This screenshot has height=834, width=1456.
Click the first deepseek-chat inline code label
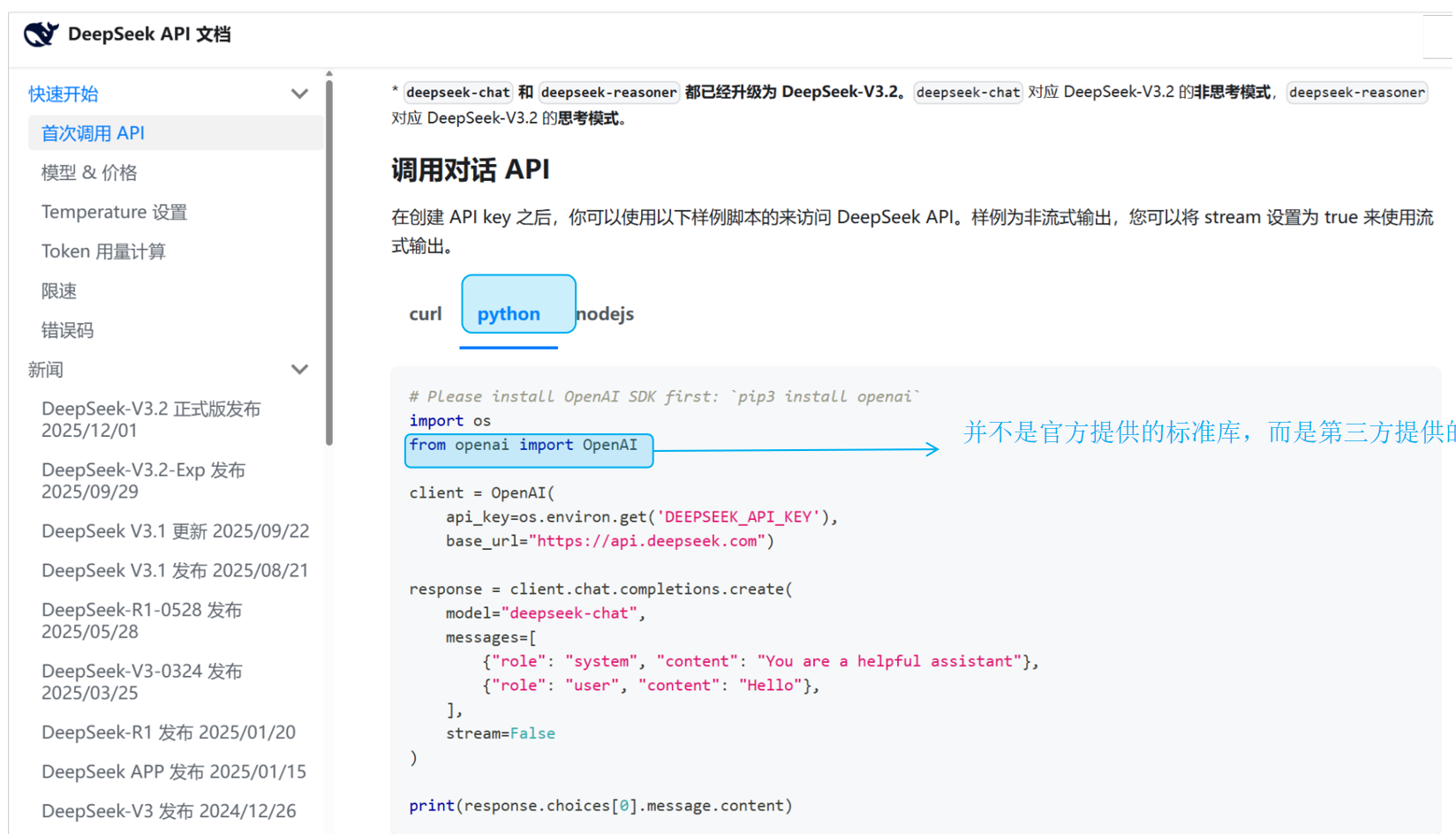pos(458,93)
